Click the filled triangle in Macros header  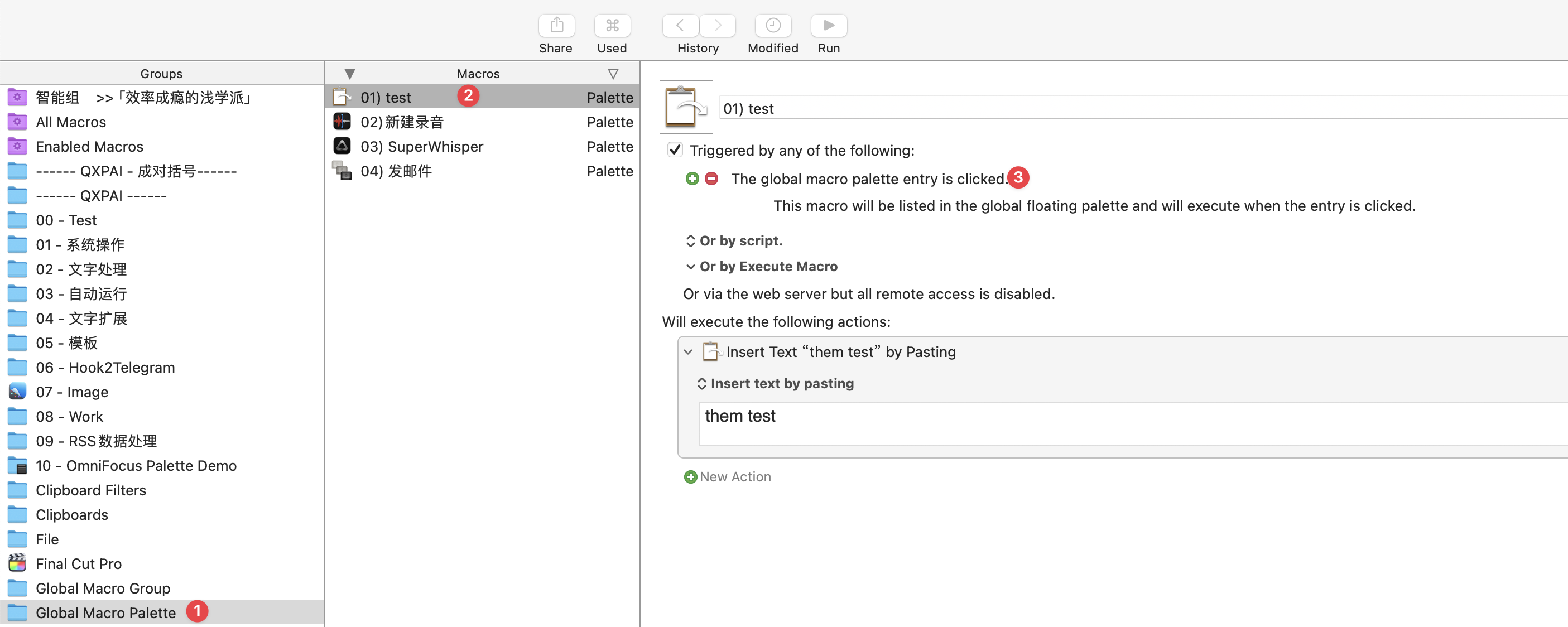pos(349,74)
